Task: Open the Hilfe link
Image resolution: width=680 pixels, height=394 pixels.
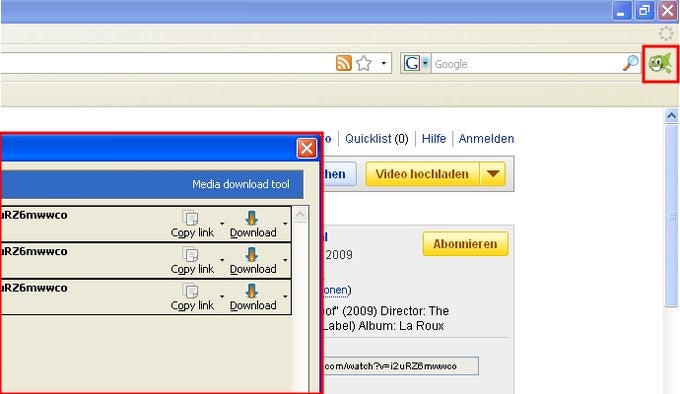Action: (434, 139)
